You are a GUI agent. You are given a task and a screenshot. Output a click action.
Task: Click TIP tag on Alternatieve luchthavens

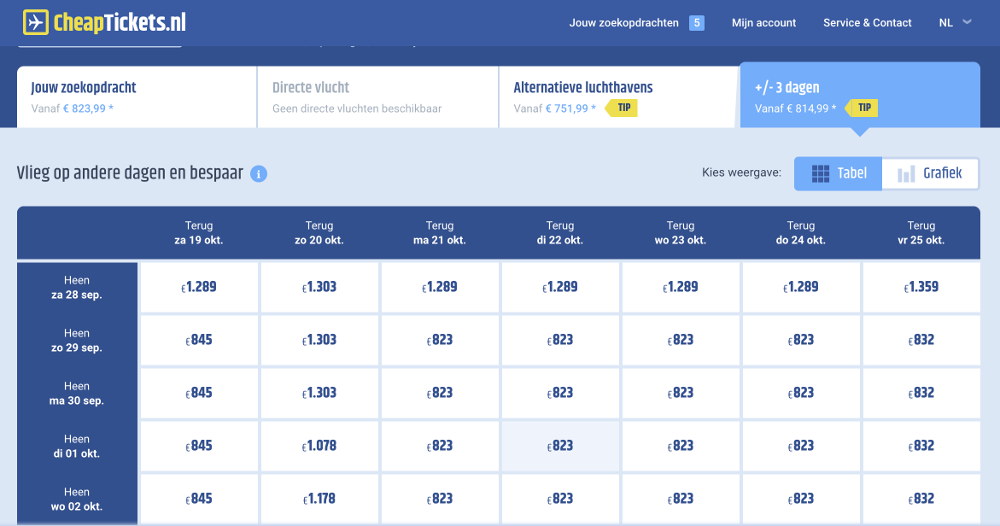click(x=621, y=108)
